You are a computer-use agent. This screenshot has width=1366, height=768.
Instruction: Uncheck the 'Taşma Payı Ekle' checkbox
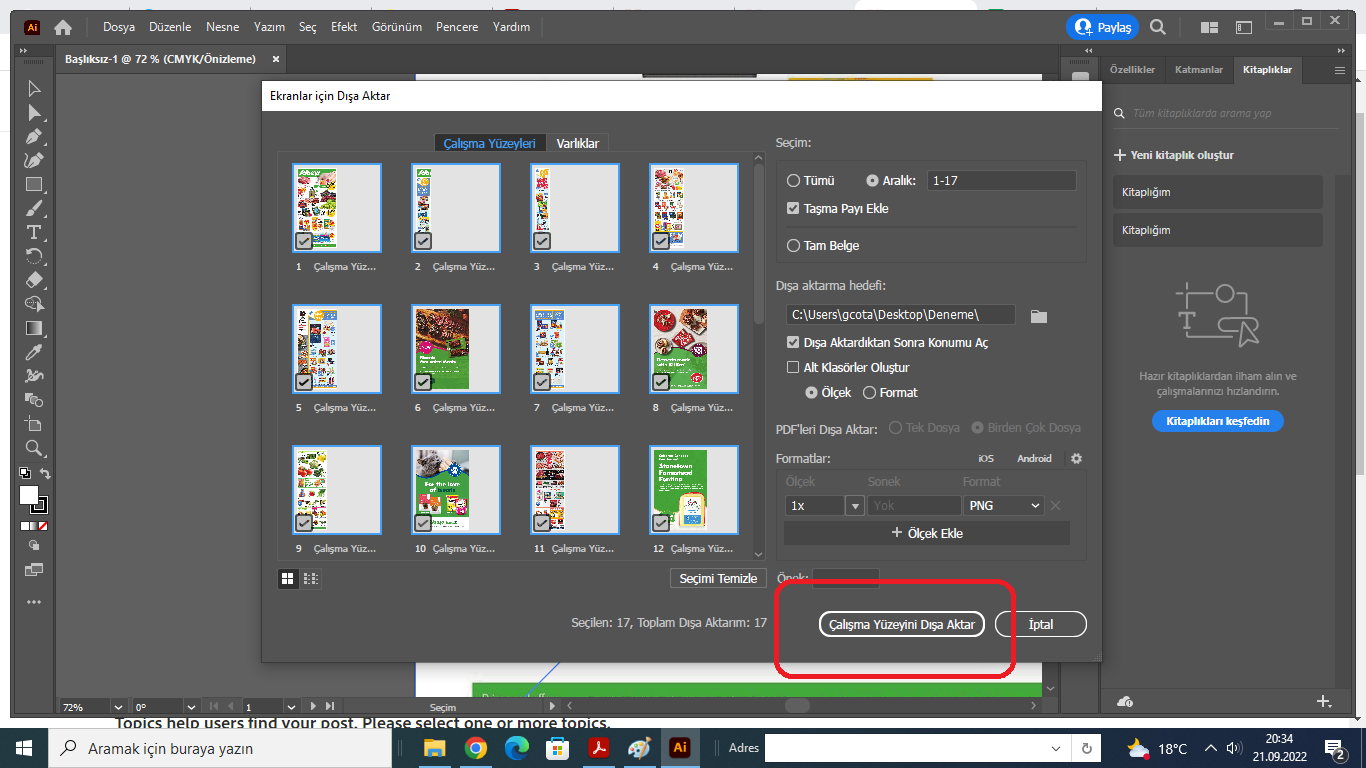coord(793,208)
